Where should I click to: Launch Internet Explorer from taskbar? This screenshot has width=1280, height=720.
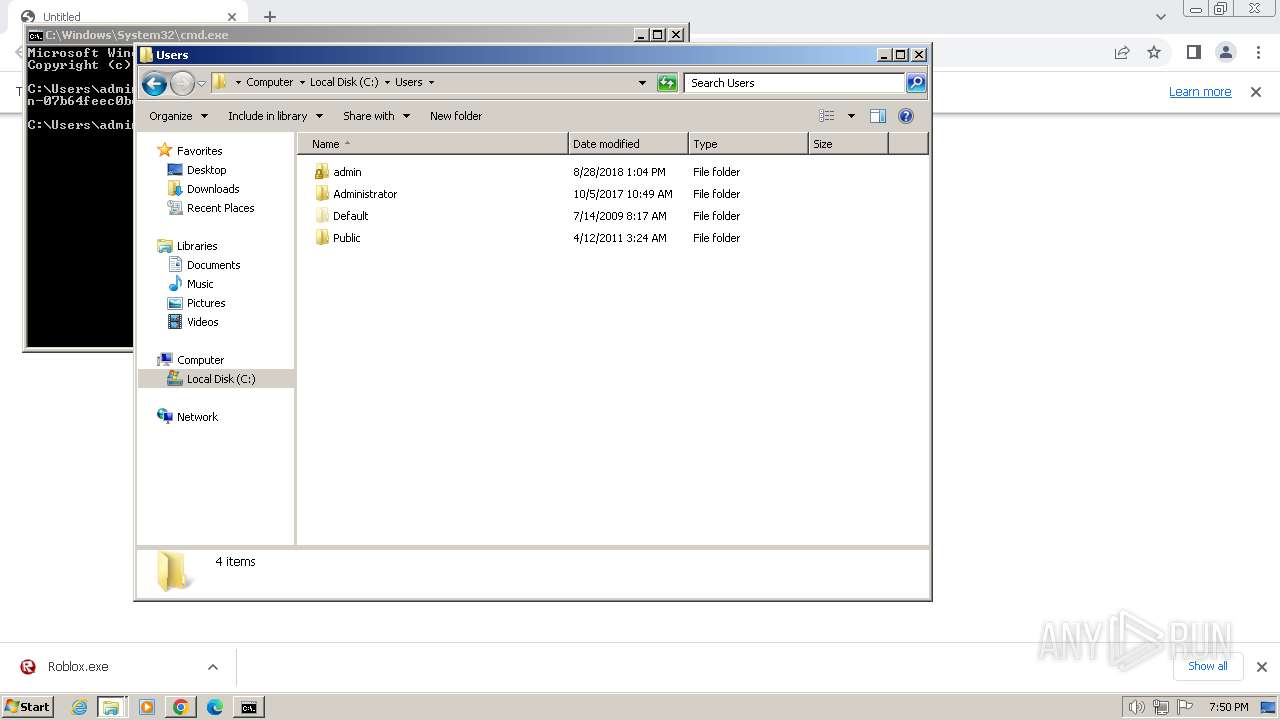click(80, 707)
